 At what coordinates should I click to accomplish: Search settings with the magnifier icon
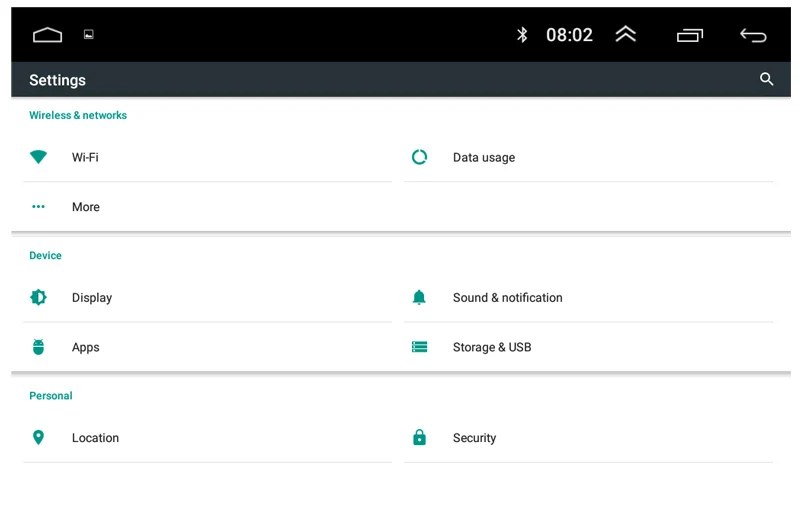coord(766,79)
